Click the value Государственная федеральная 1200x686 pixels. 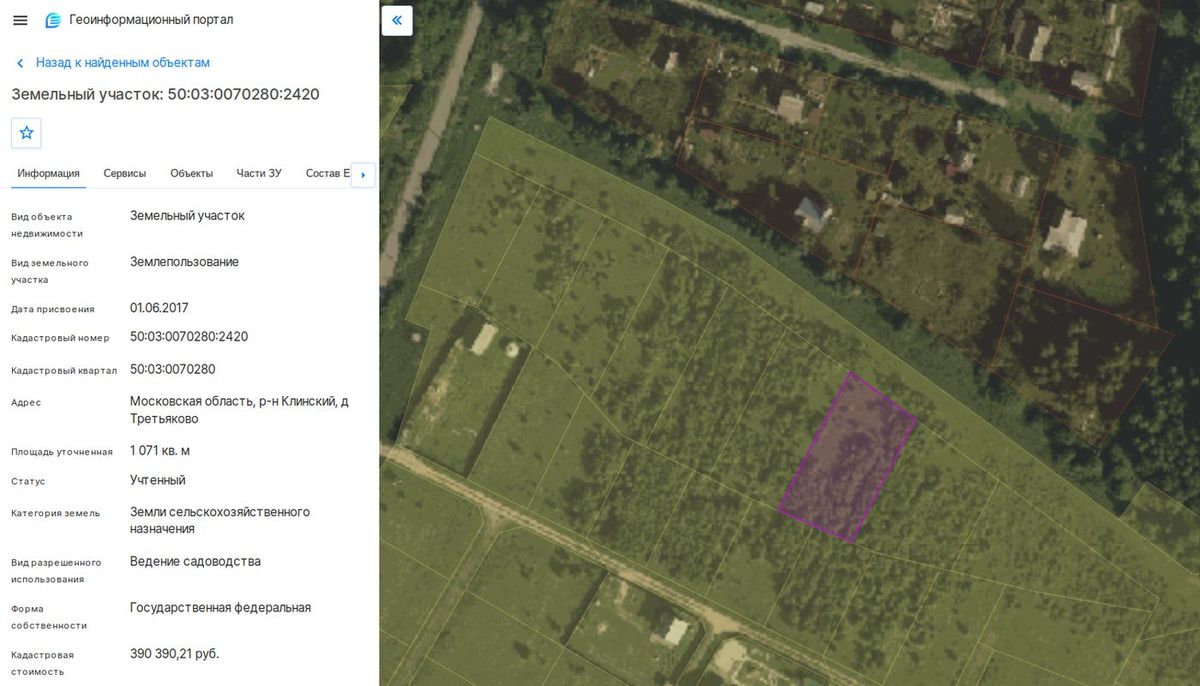pyautogui.click(x=220, y=607)
